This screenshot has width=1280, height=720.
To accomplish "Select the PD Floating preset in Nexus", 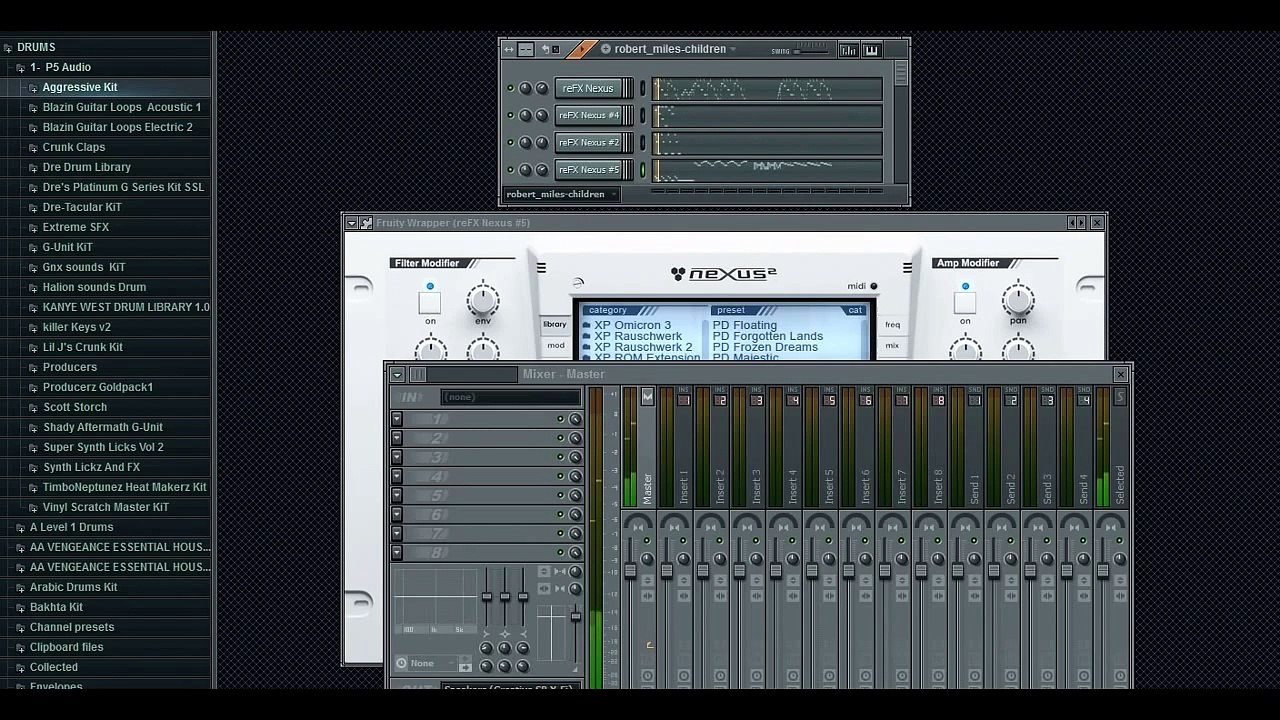I will tap(745, 325).
